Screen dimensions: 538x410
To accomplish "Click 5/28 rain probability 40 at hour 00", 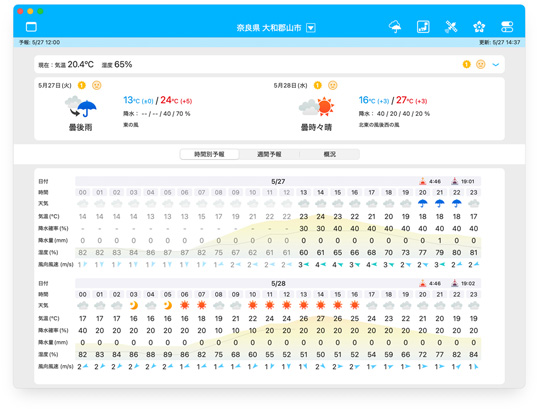I will click(x=83, y=330).
